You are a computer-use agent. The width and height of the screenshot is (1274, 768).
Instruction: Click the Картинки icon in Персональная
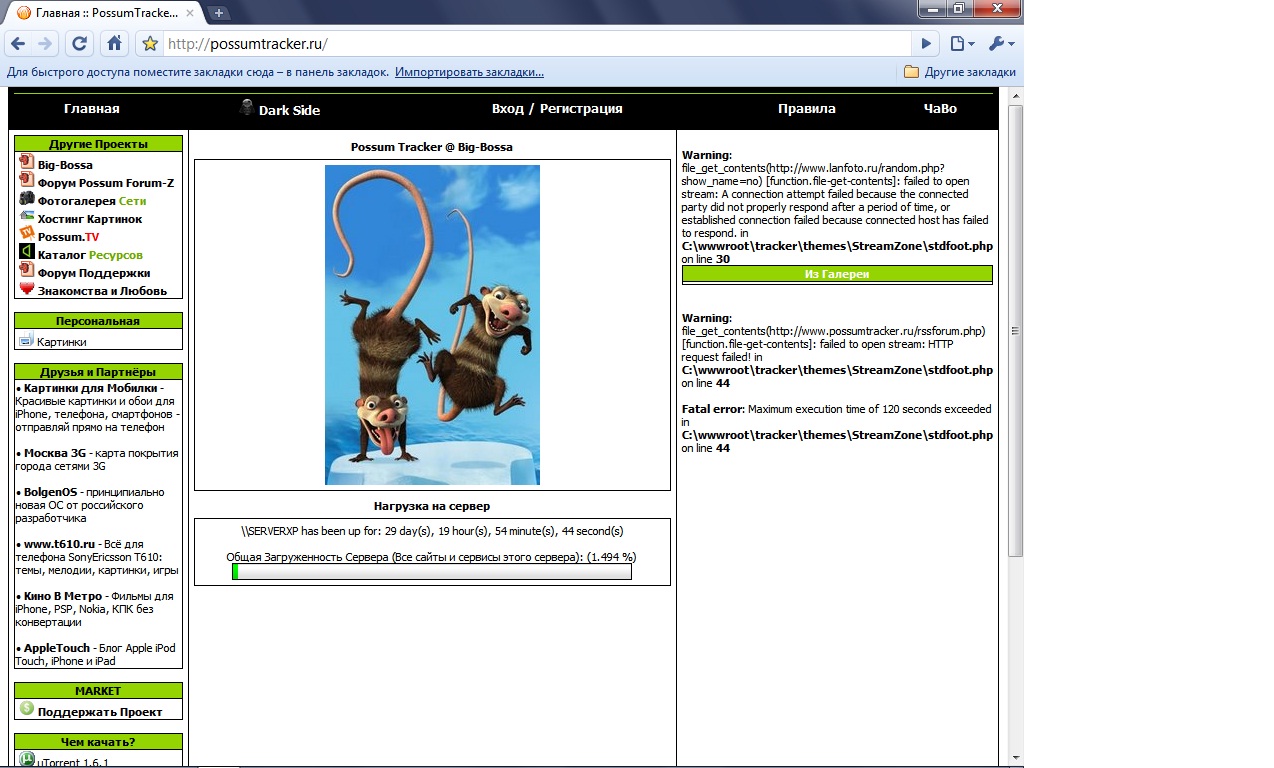(26, 339)
